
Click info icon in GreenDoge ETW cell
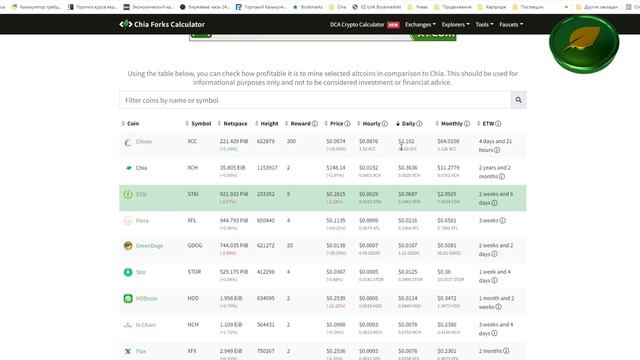[x=494, y=254]
